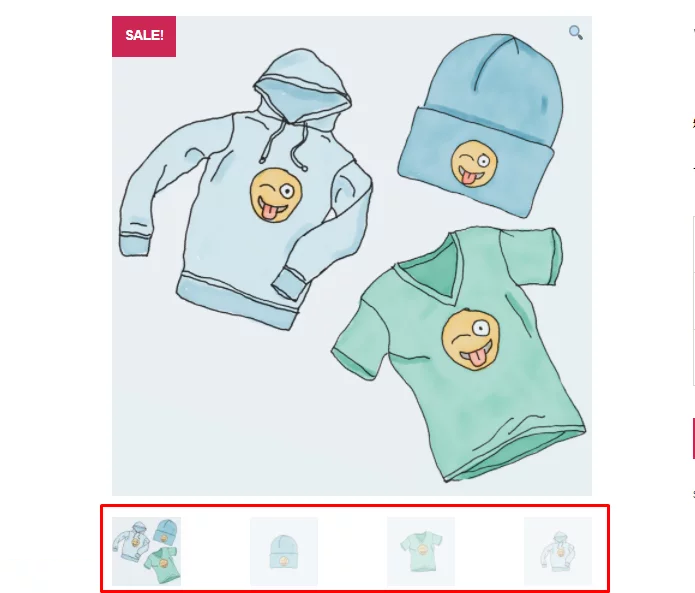Click the star rating at right edge
The width and height of the screenshot is (695, 593).
click(693, 123)
